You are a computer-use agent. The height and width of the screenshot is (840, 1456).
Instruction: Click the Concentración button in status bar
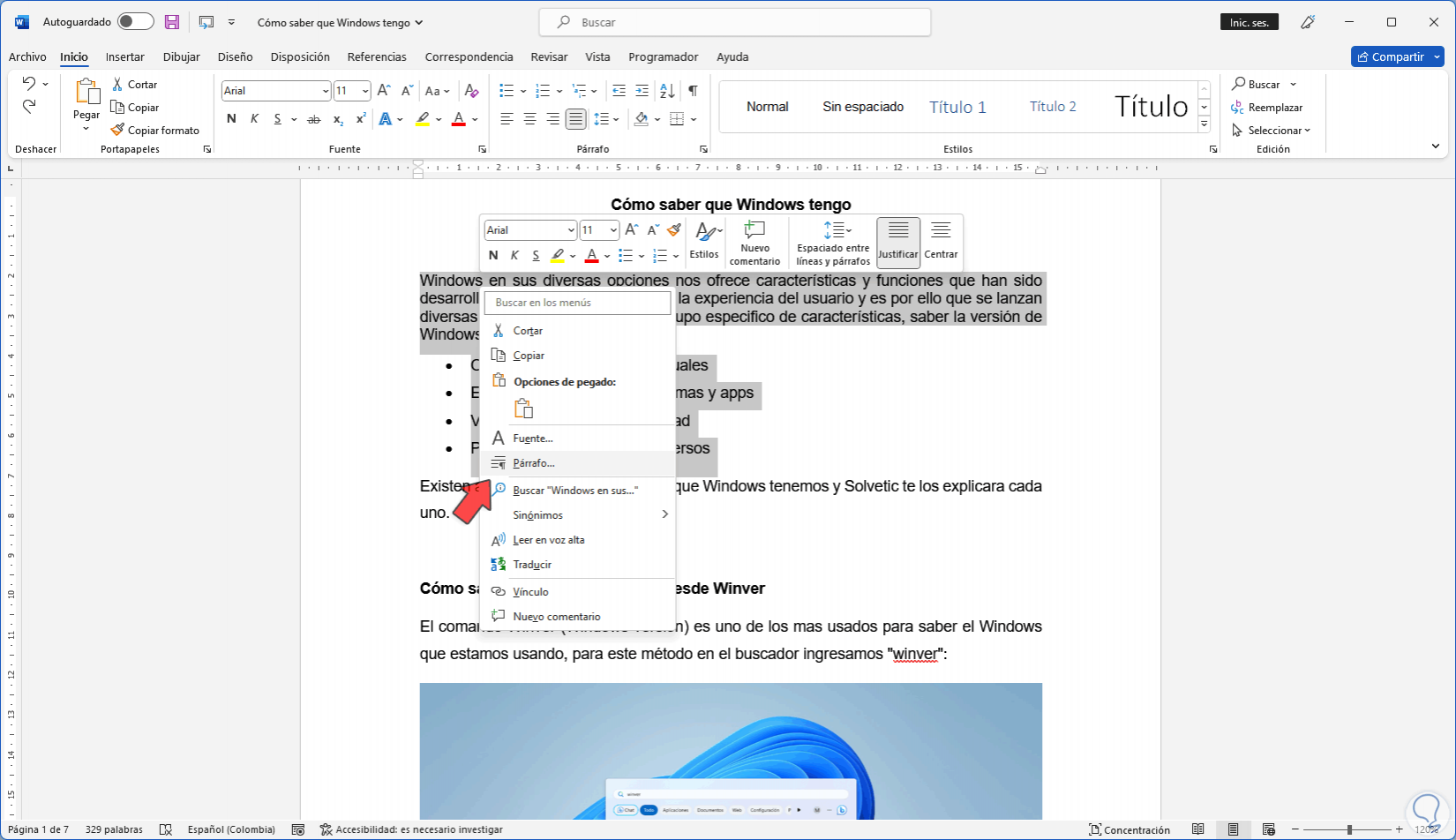click(x=1130, y=829)
